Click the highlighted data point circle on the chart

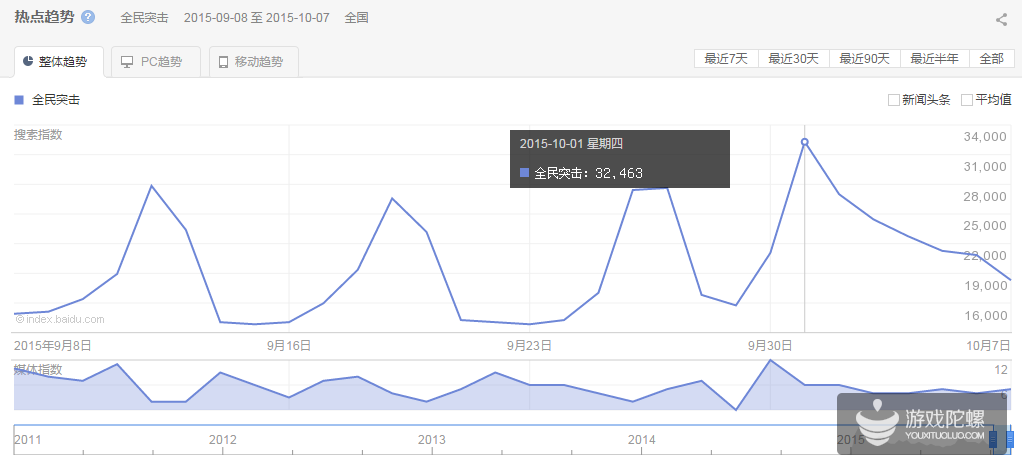pyautogui.click(x=805, y=142)
